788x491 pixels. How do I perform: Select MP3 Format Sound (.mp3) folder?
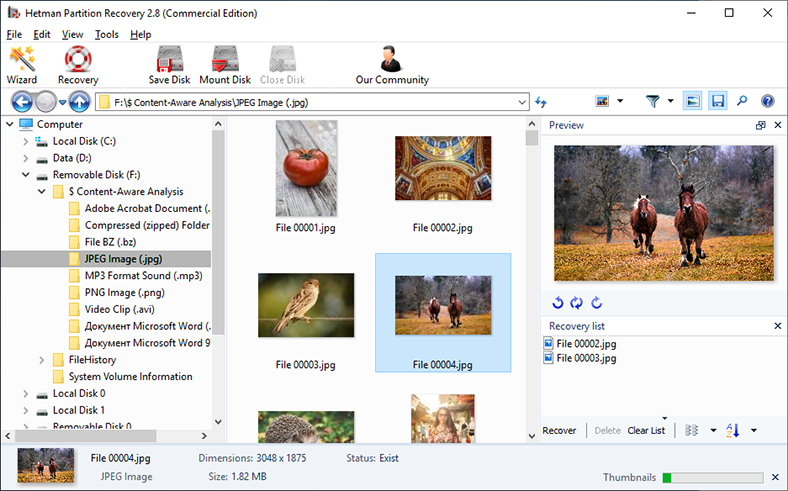(143, 276)
